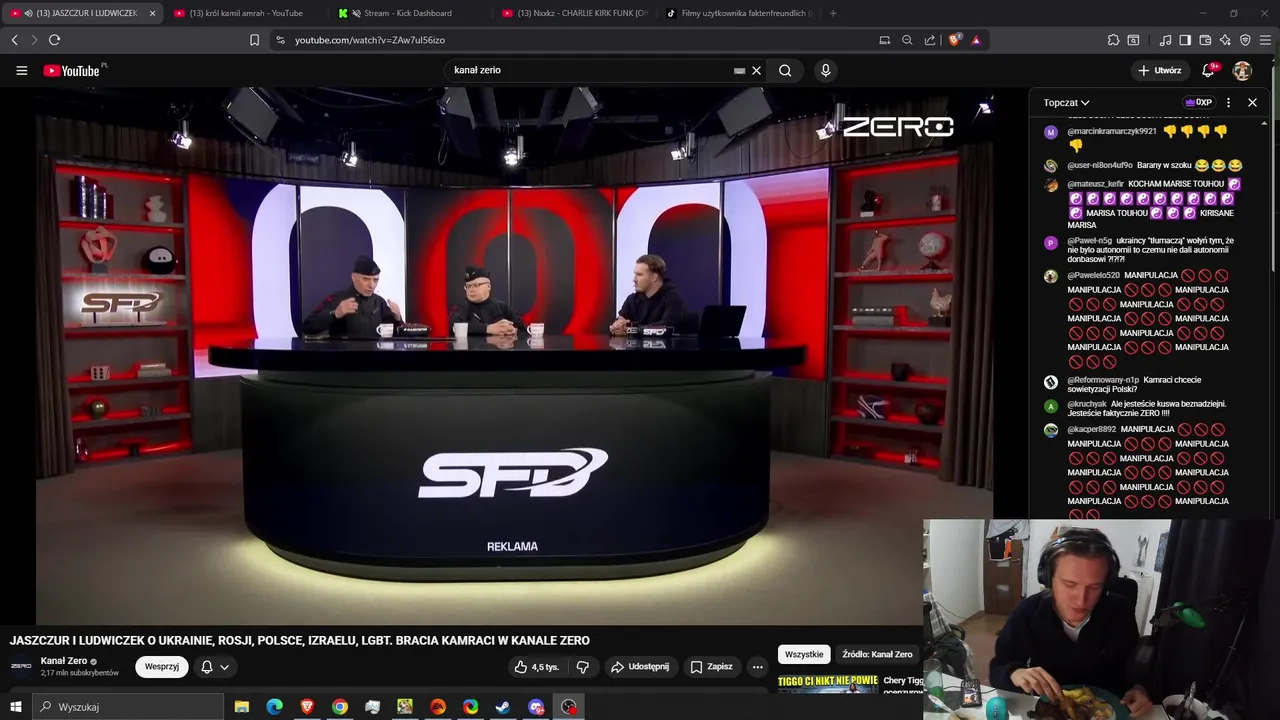Switch to the Stream - Kick Dashboard tab
This screenshot has height=720, width=1280.
click(408, 13)
